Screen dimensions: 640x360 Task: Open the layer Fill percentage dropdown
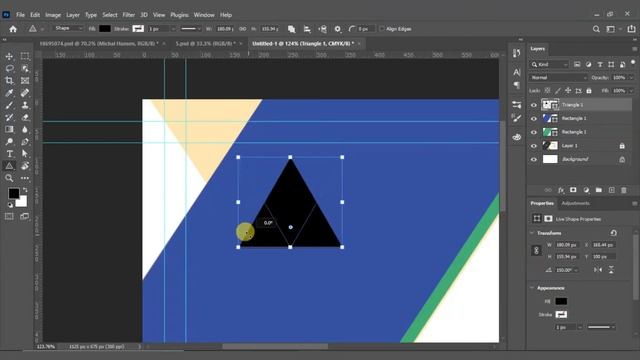pyautogui.click(x=631, y=91)
